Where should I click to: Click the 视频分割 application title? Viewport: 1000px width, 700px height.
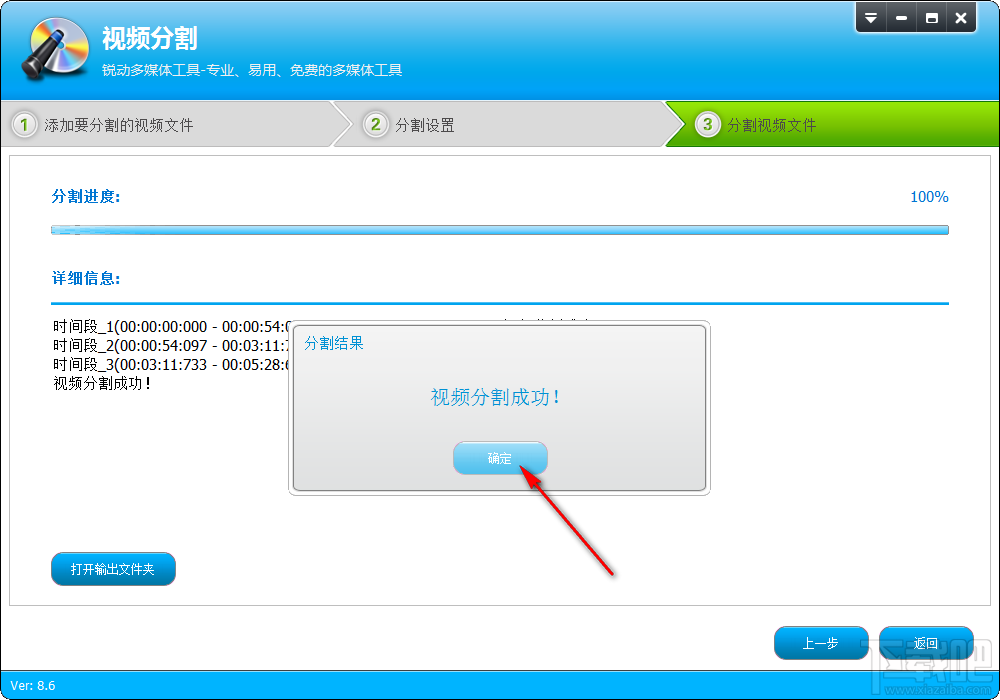pyautogui.click(x=150, y=38)
